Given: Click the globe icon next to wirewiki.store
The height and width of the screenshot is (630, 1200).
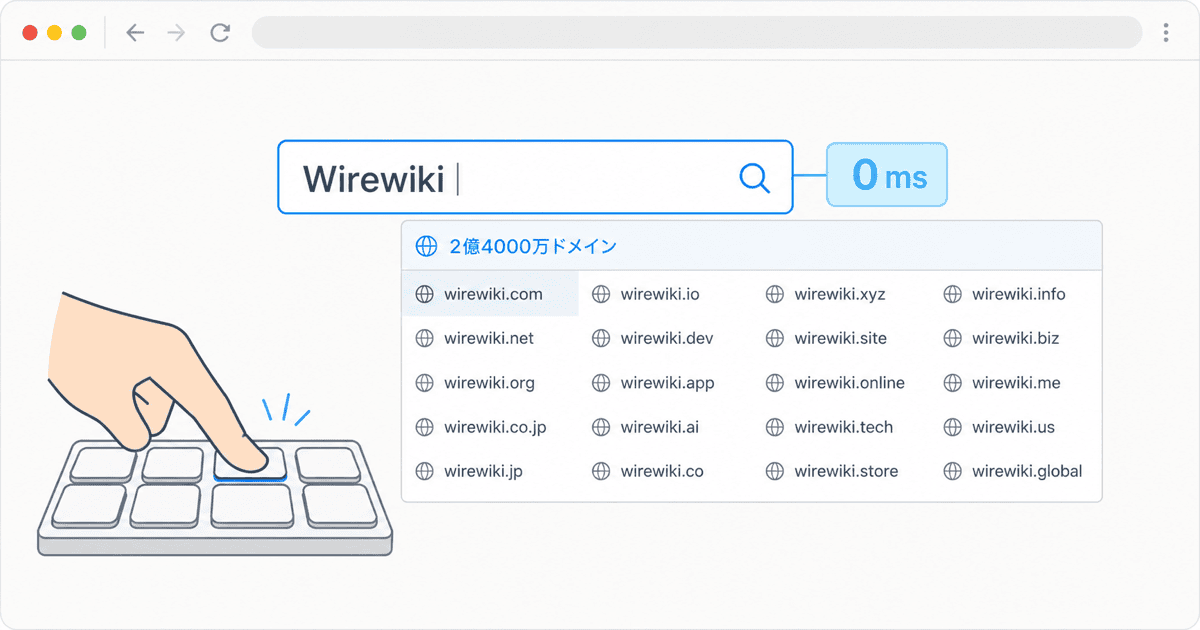Looking at the screenshot, I should click(775, 471).
